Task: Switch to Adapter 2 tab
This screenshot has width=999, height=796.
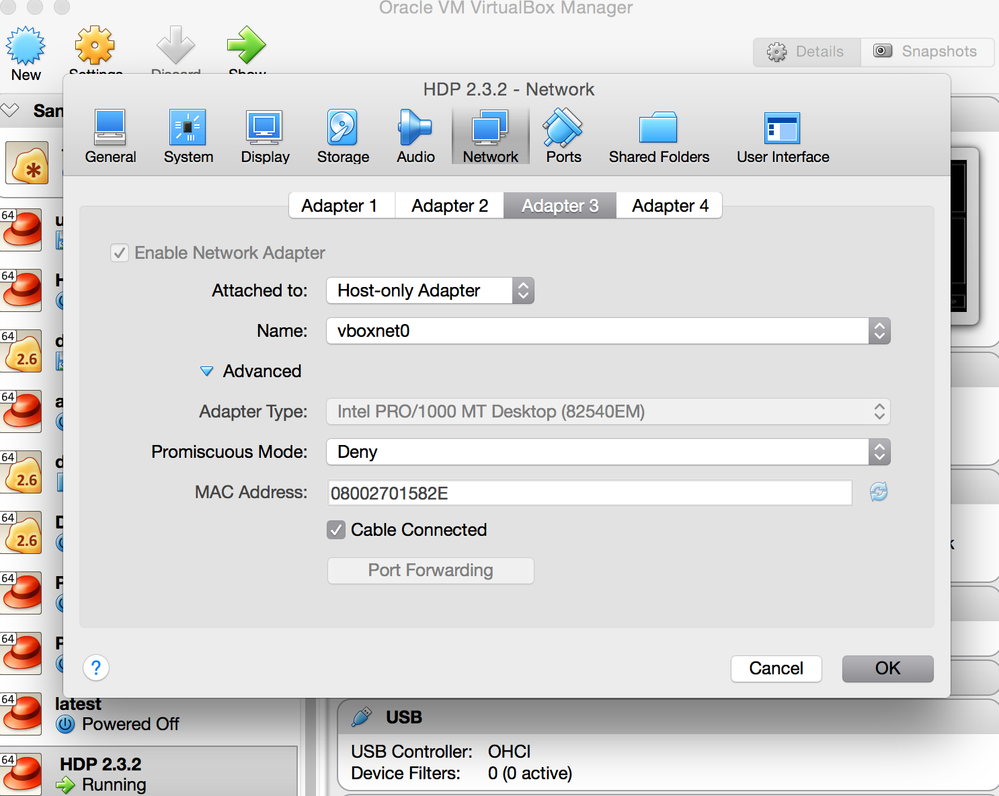Action: tap(450, 205)
